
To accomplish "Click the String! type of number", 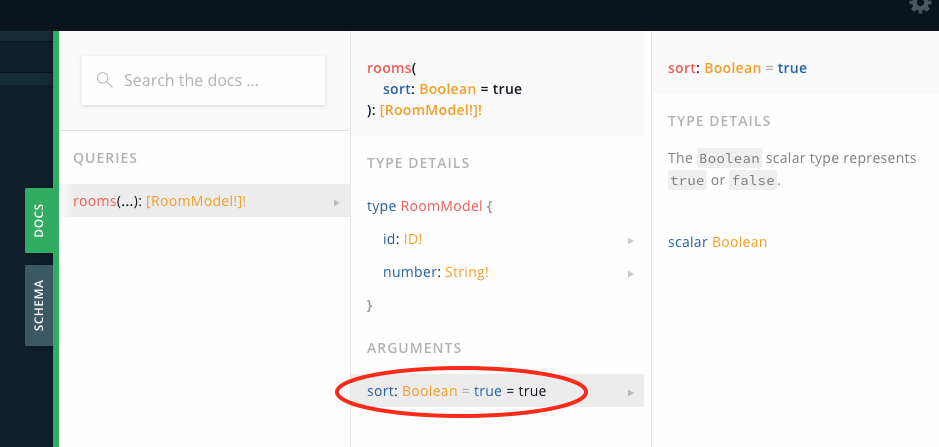I will coord(467,273).
